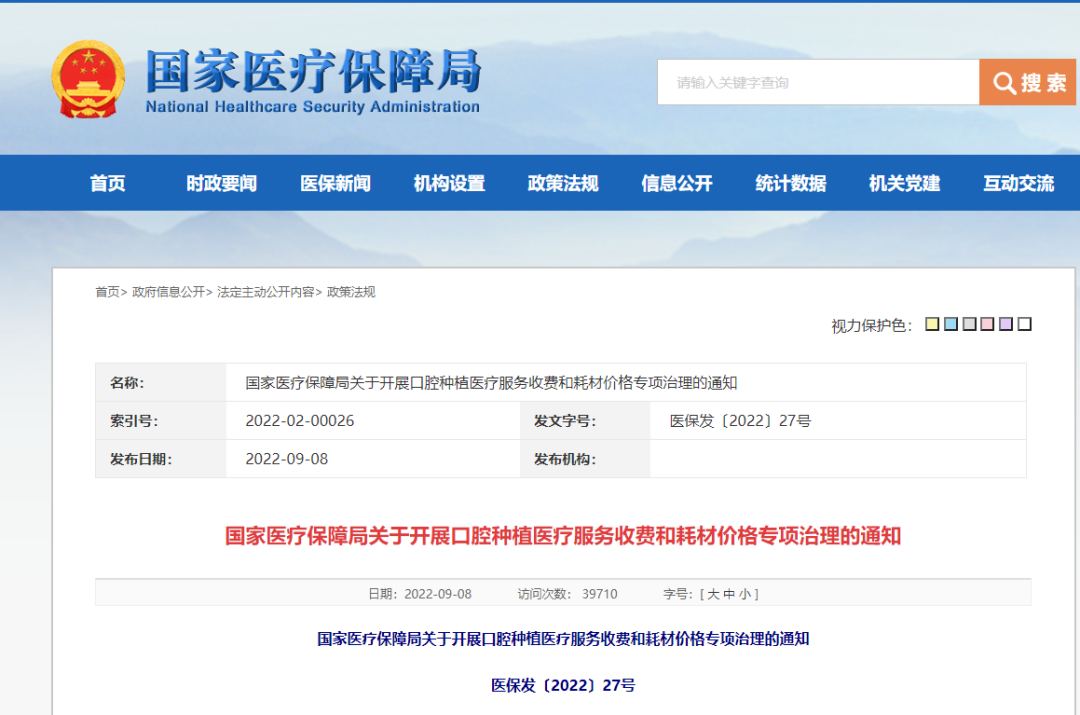Click the 法定主动公开内容 breadcrumb link
Screen dimensions: 1080x715
tap(265, 292)
